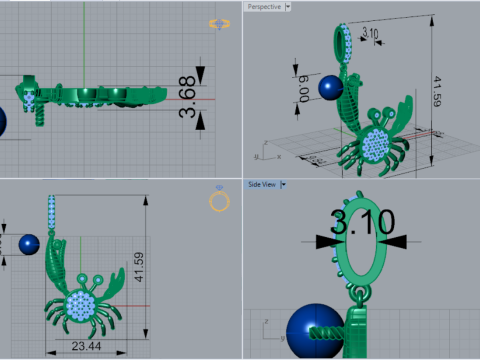Select the pavé bail in the Perspective viewport

343,44
